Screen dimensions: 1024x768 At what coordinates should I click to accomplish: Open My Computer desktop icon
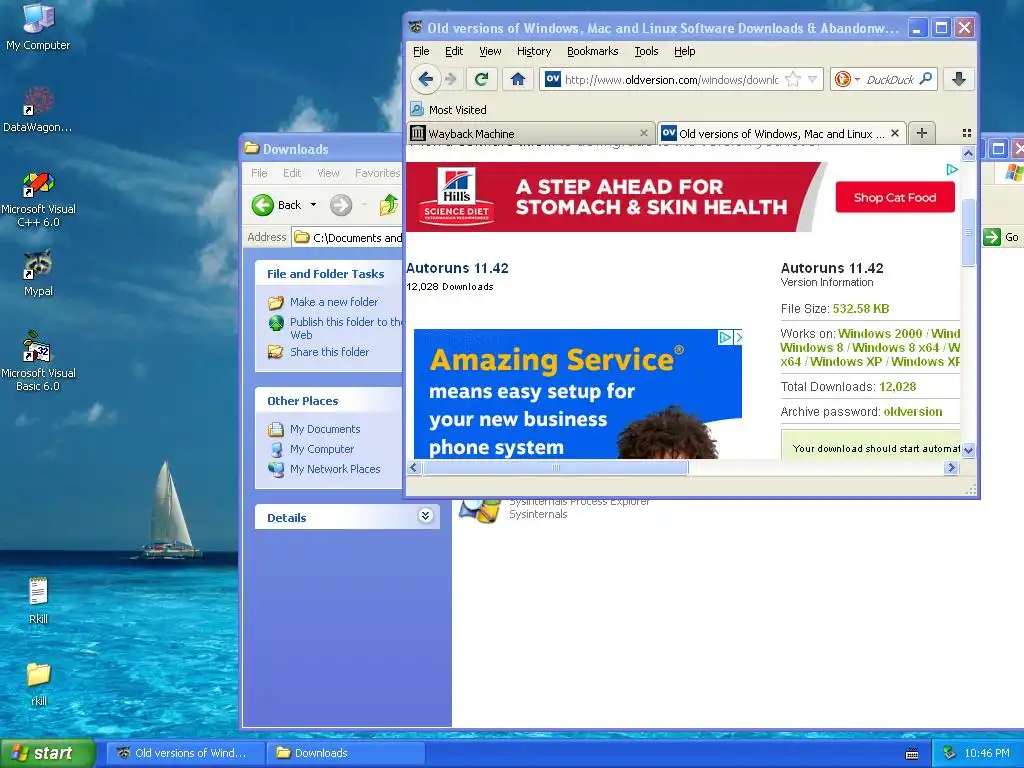coord(38,26)
